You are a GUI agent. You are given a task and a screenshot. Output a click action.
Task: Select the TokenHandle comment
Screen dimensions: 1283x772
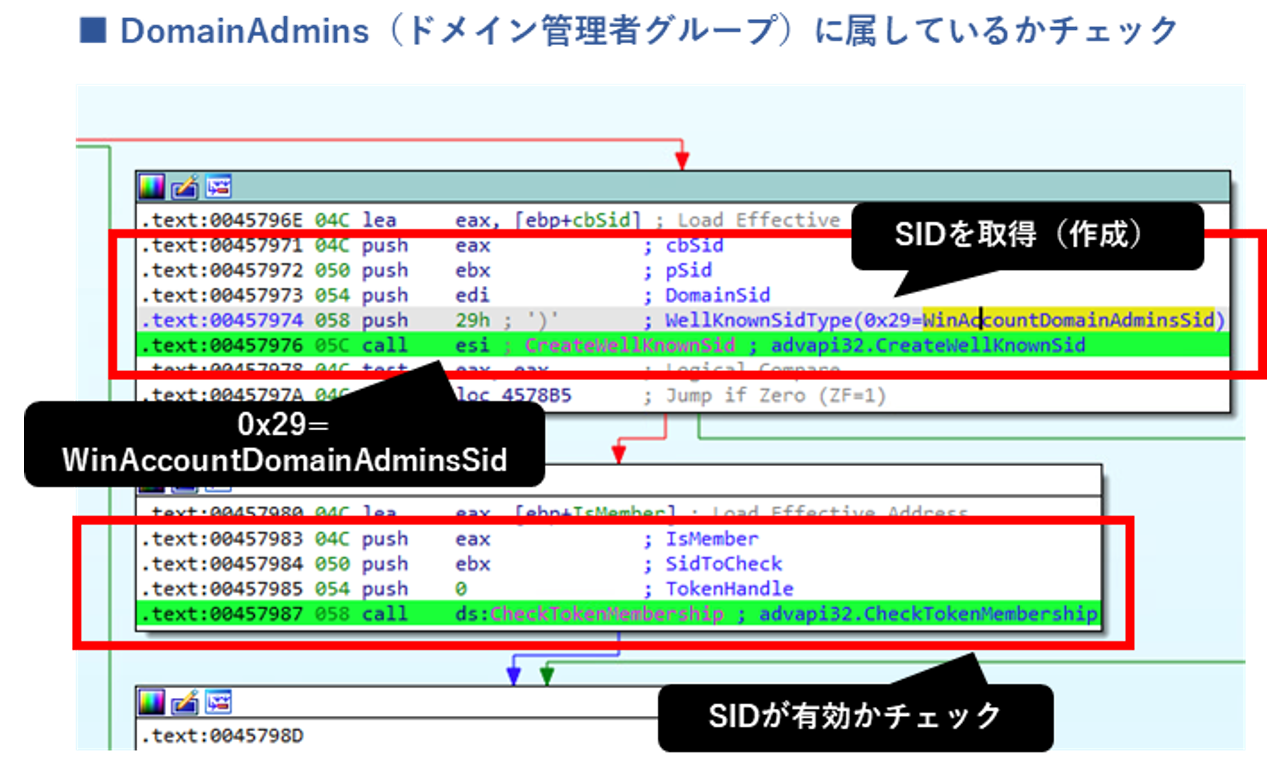click(x=729, y=589)
